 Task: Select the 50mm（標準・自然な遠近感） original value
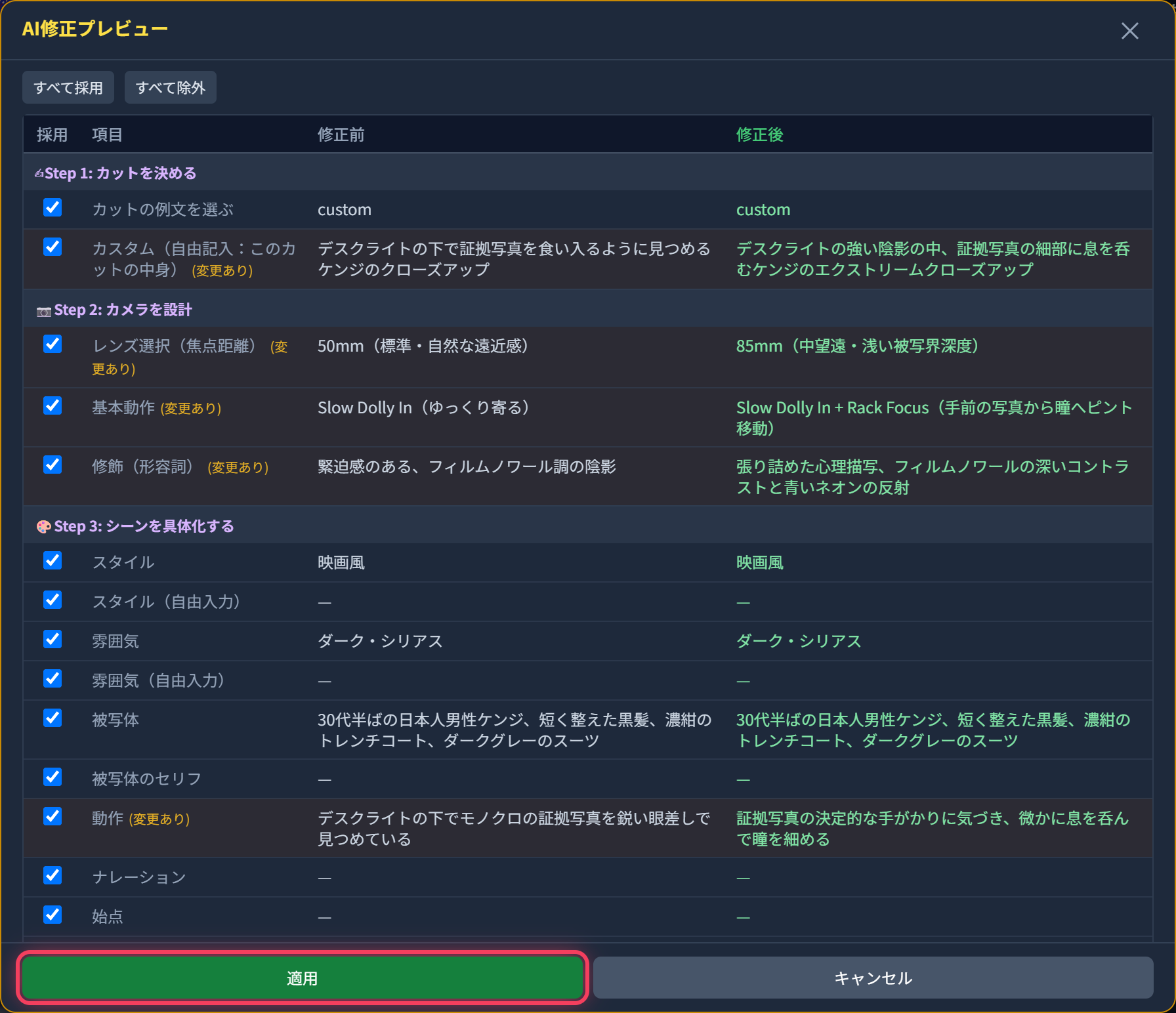pos(423,346)
